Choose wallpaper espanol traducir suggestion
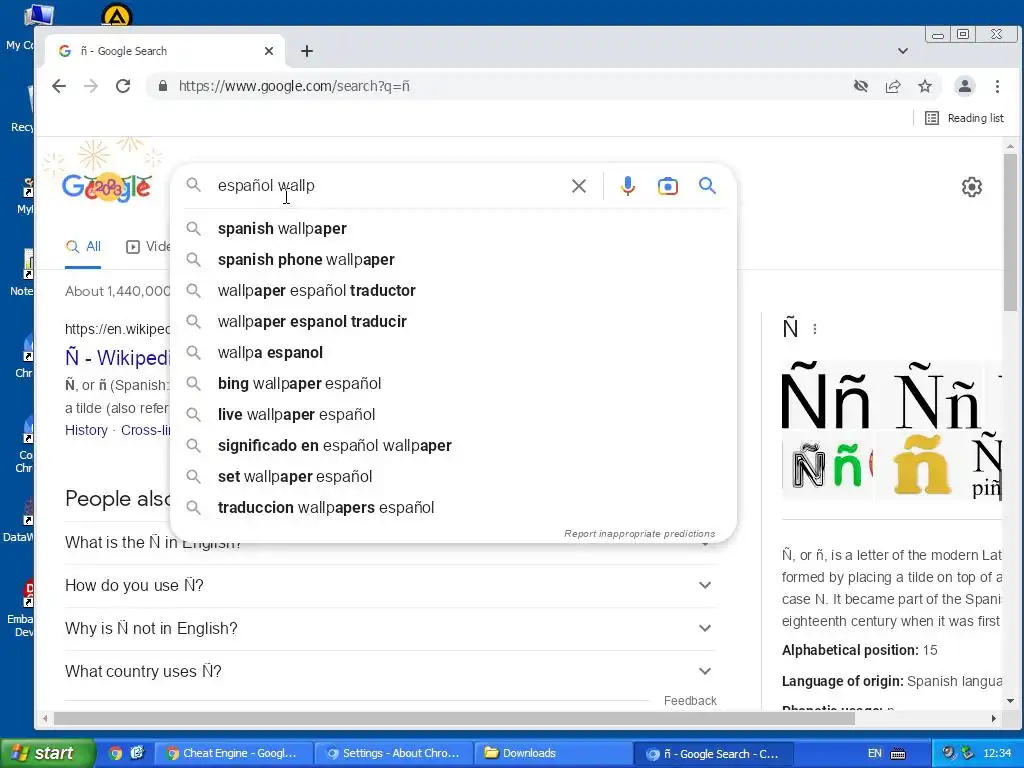This screenshot has height=768, width=1024. 453,322
